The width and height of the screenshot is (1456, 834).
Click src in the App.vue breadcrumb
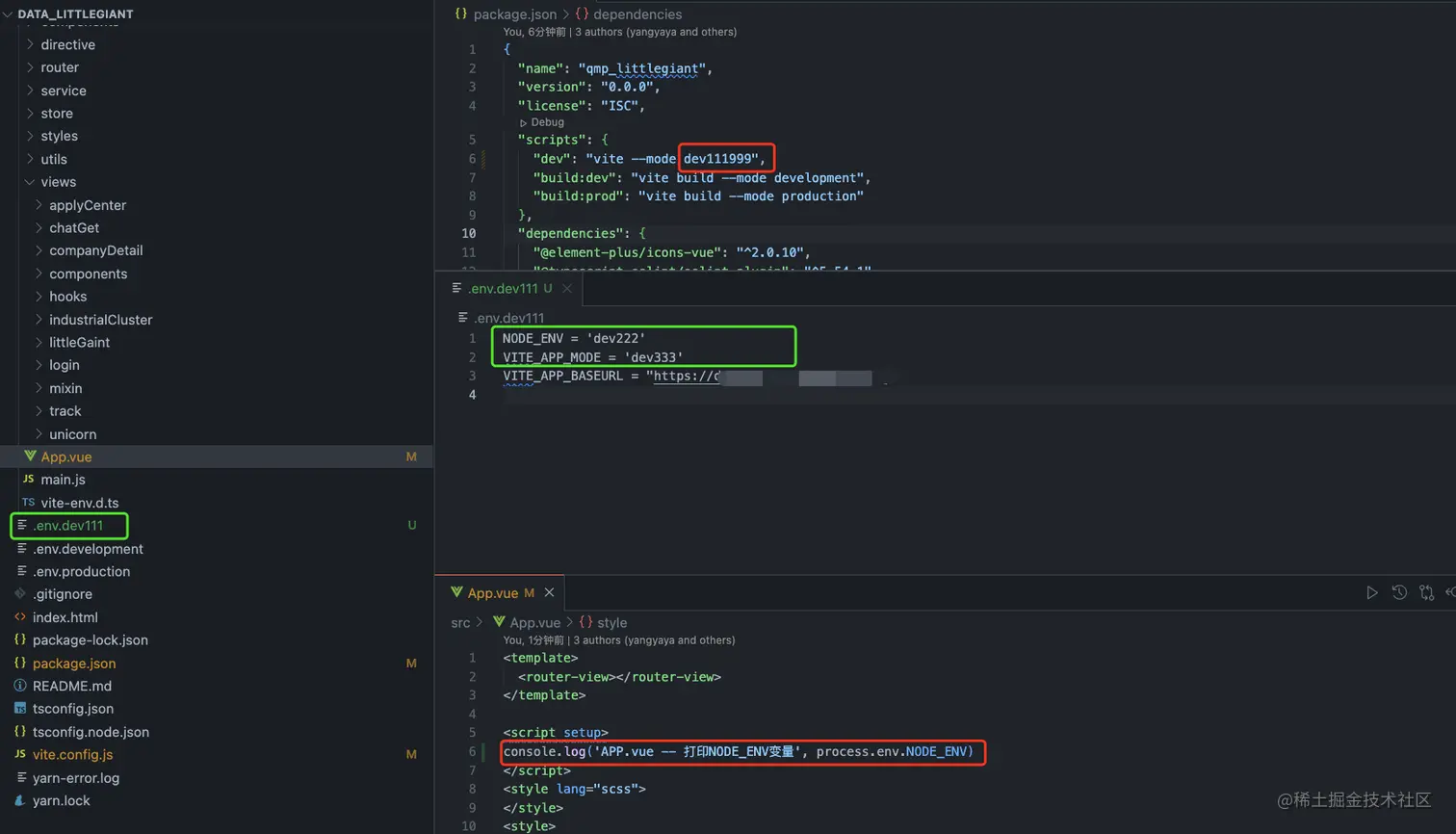coord(460,623)
